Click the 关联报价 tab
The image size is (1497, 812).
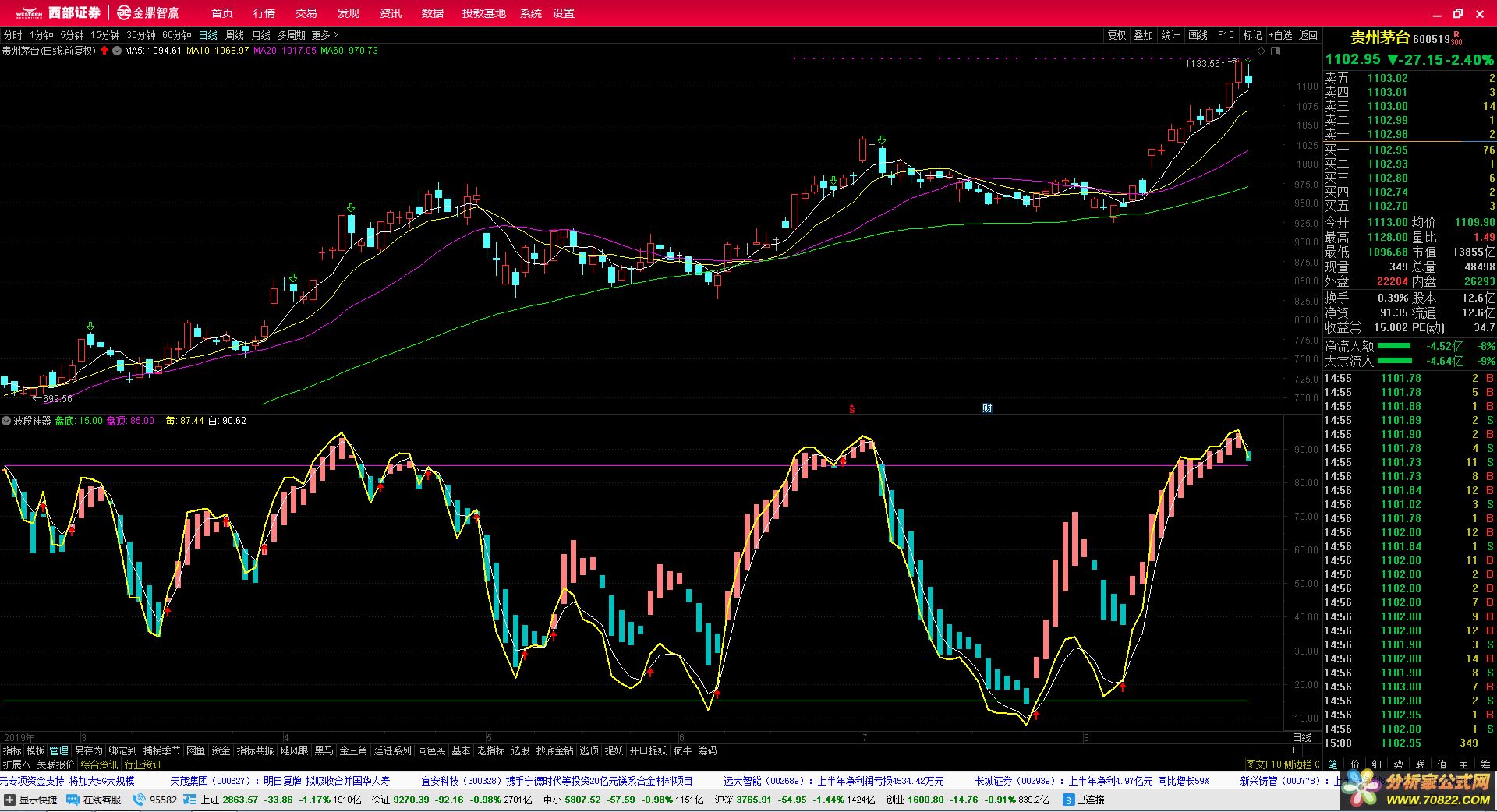(x=56, y=764)
